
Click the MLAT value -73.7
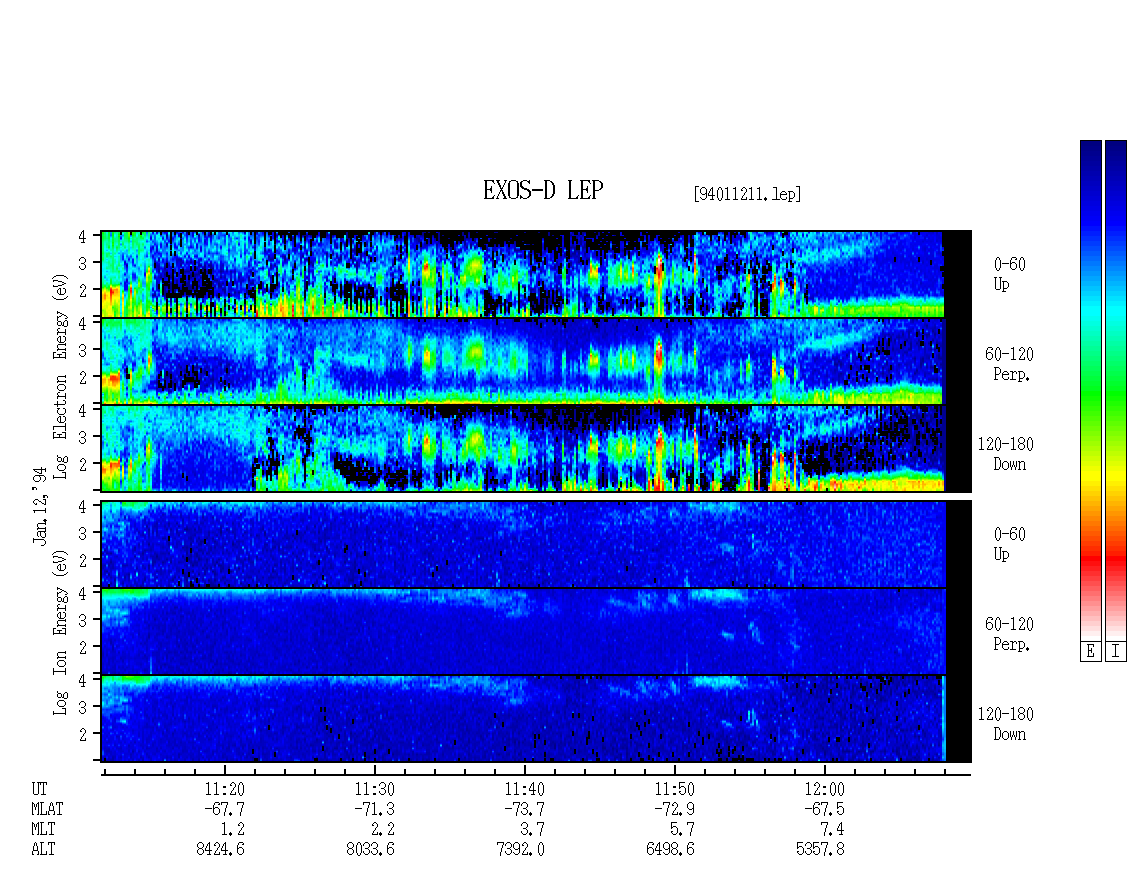[x=524, y=809]
